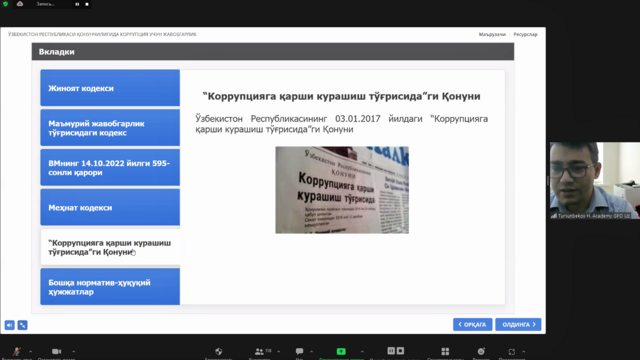640x360 pixels.
Task: Stop the recording in the top bar
Action: (x=87, y=4)
